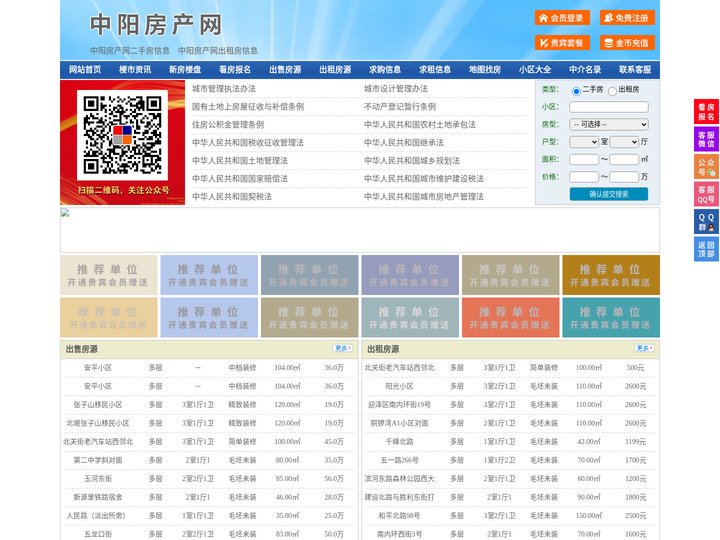Viewport: 720px width, 540px height.
Task: Open the 公众号 orange side button
Action: [706, 167]
